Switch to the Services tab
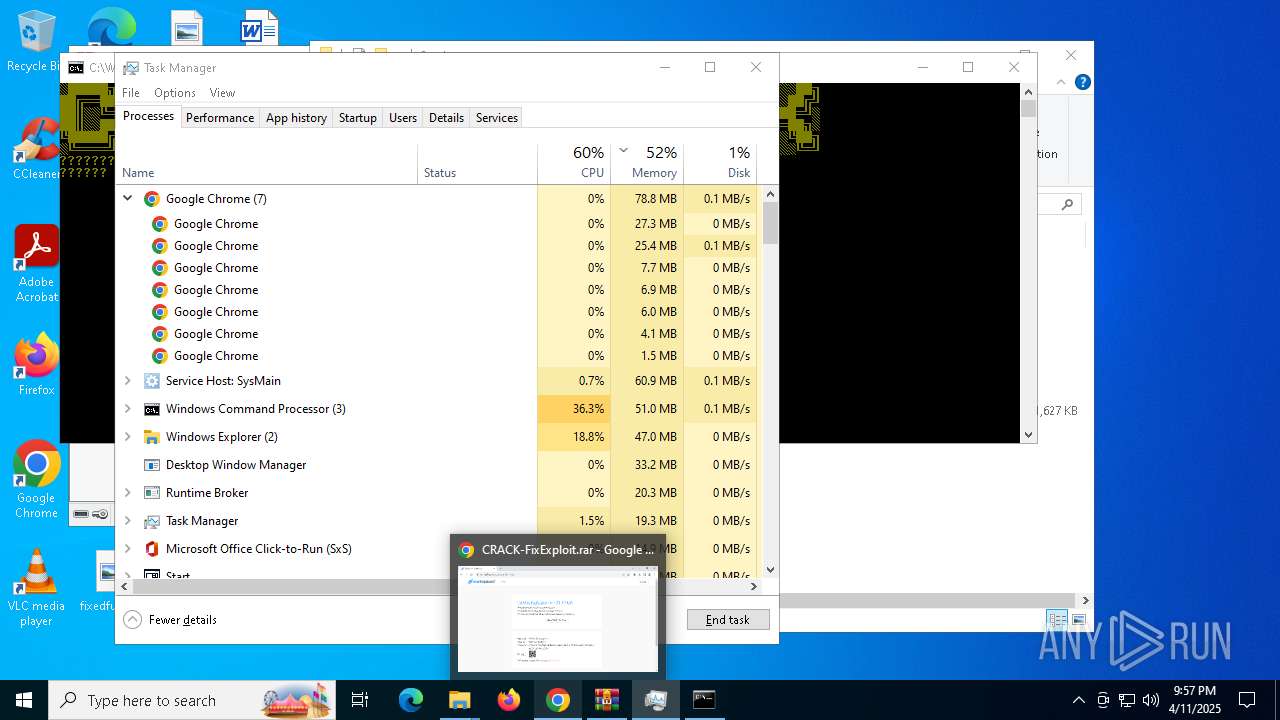 pos(497,118)
